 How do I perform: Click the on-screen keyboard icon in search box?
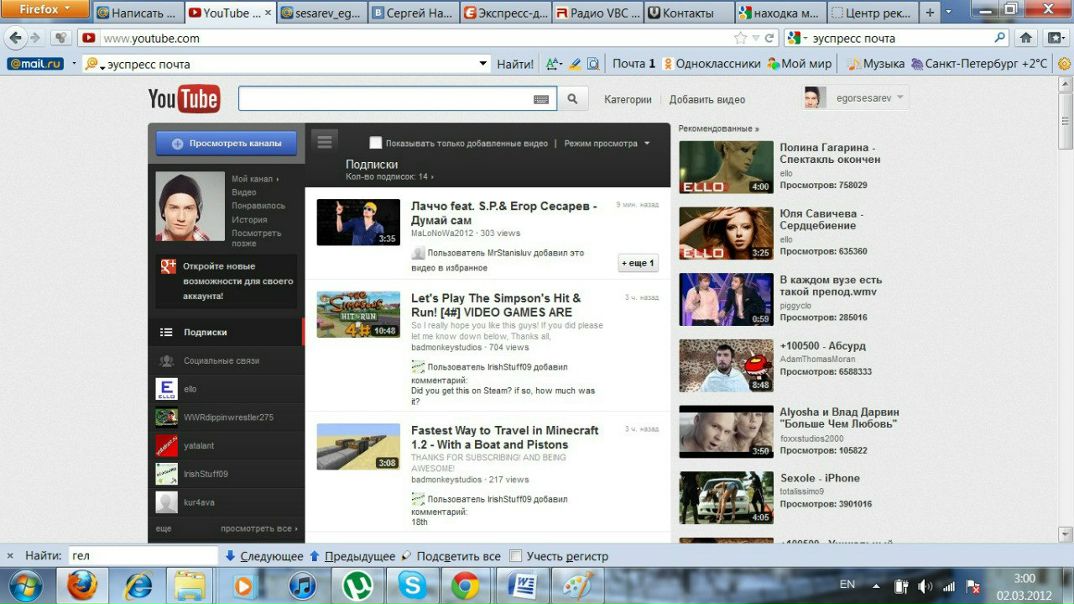point(541,99)
